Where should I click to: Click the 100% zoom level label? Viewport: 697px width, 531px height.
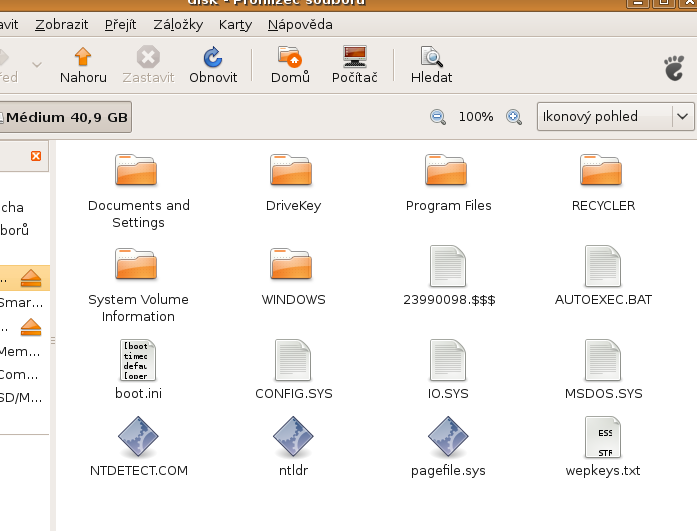coord(476,117)
